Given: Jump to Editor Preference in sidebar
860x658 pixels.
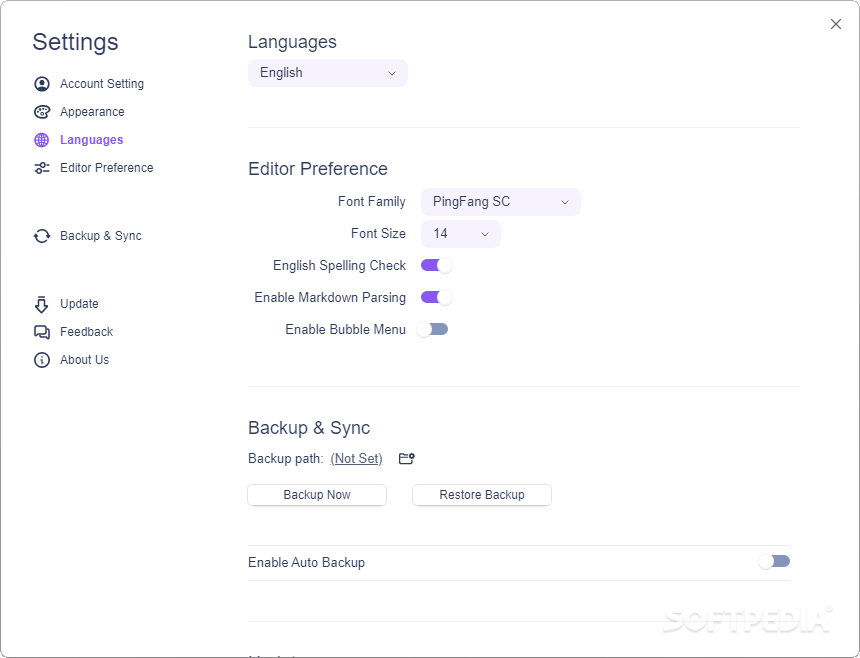Looking at the screenshot, I should pos(106,168).
